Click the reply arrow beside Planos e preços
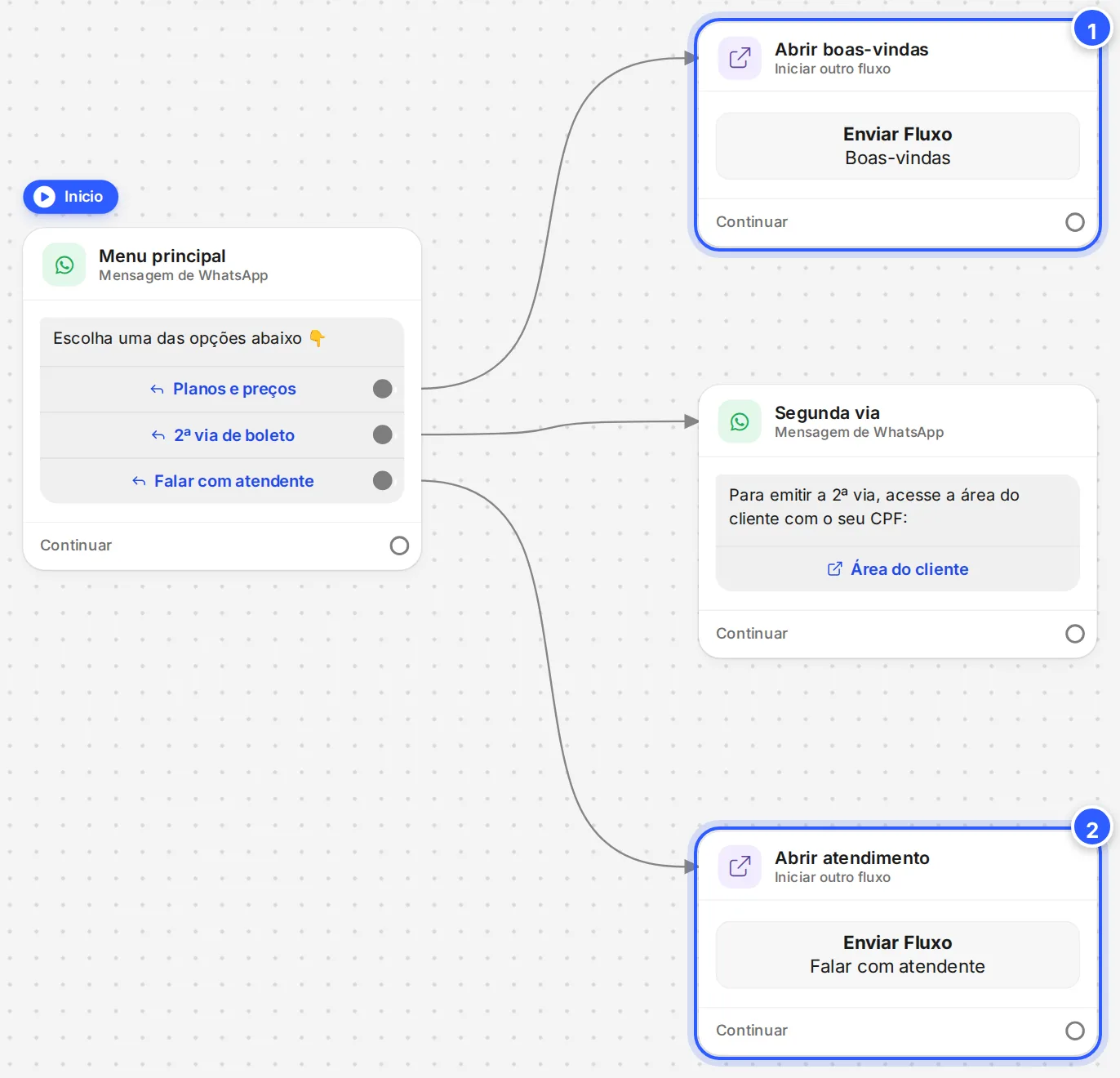Image resolution: width=1120 pixels, height=1078 pixels. point(158,390)
